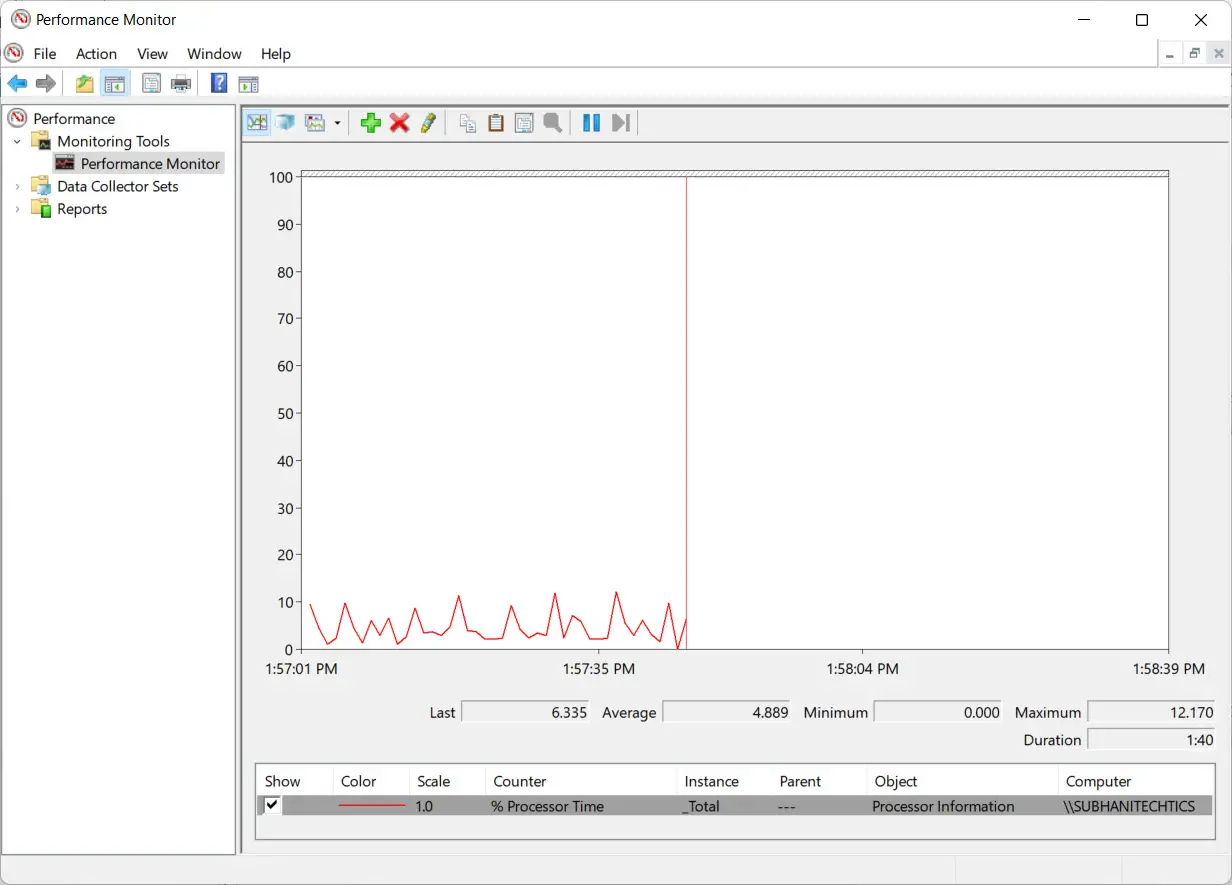The width and height of the screenshot is (1232, 885).
Task: Select the Performance Monitor tree item
Action: click(x=150, y=164)
